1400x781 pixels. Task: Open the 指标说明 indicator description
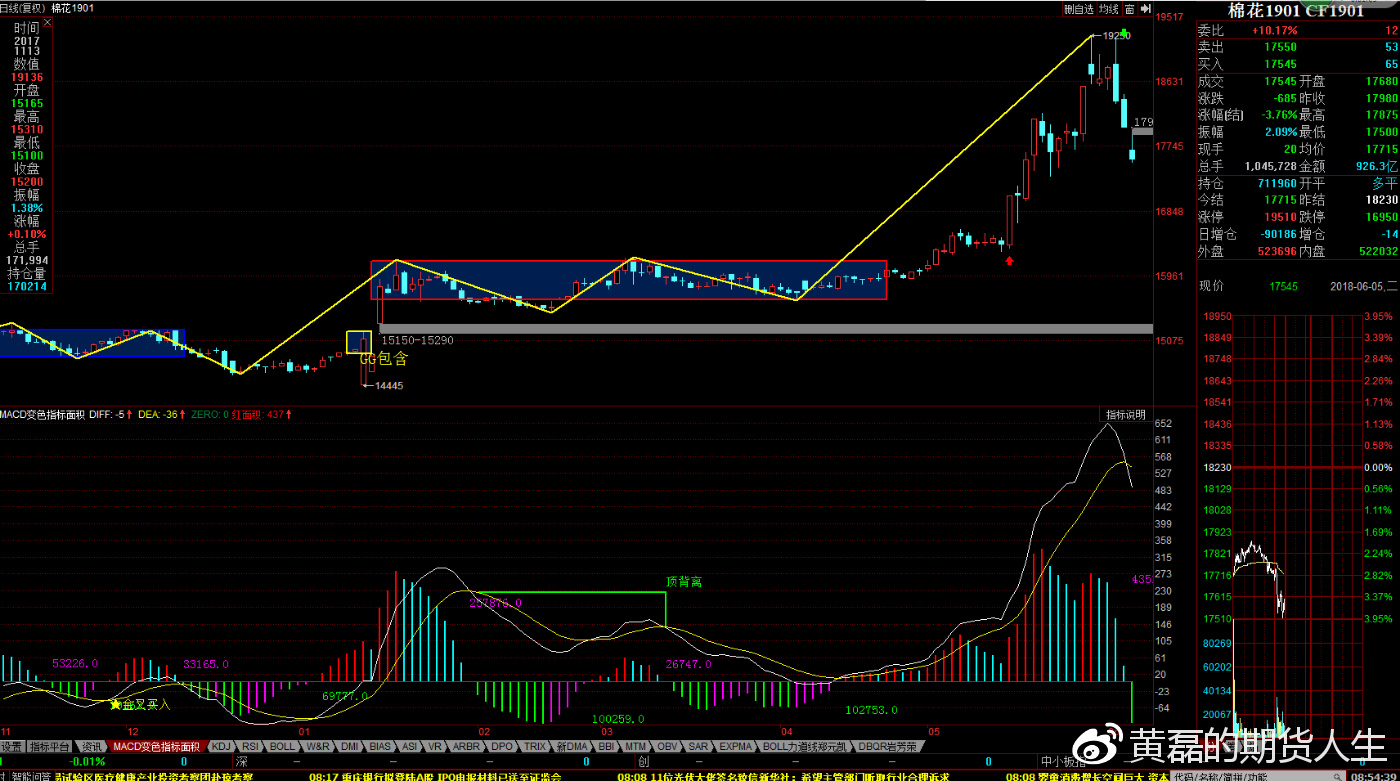[x=1125, y=415]
